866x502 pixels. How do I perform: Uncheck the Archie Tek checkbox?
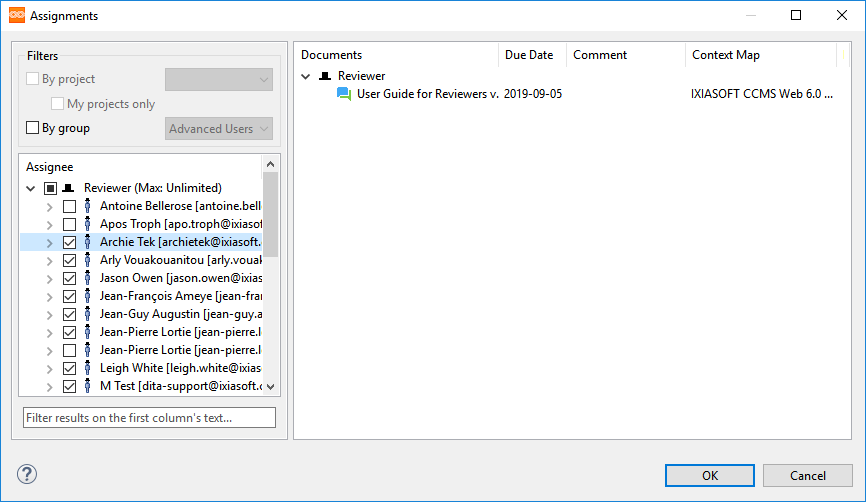coord(69,242)
